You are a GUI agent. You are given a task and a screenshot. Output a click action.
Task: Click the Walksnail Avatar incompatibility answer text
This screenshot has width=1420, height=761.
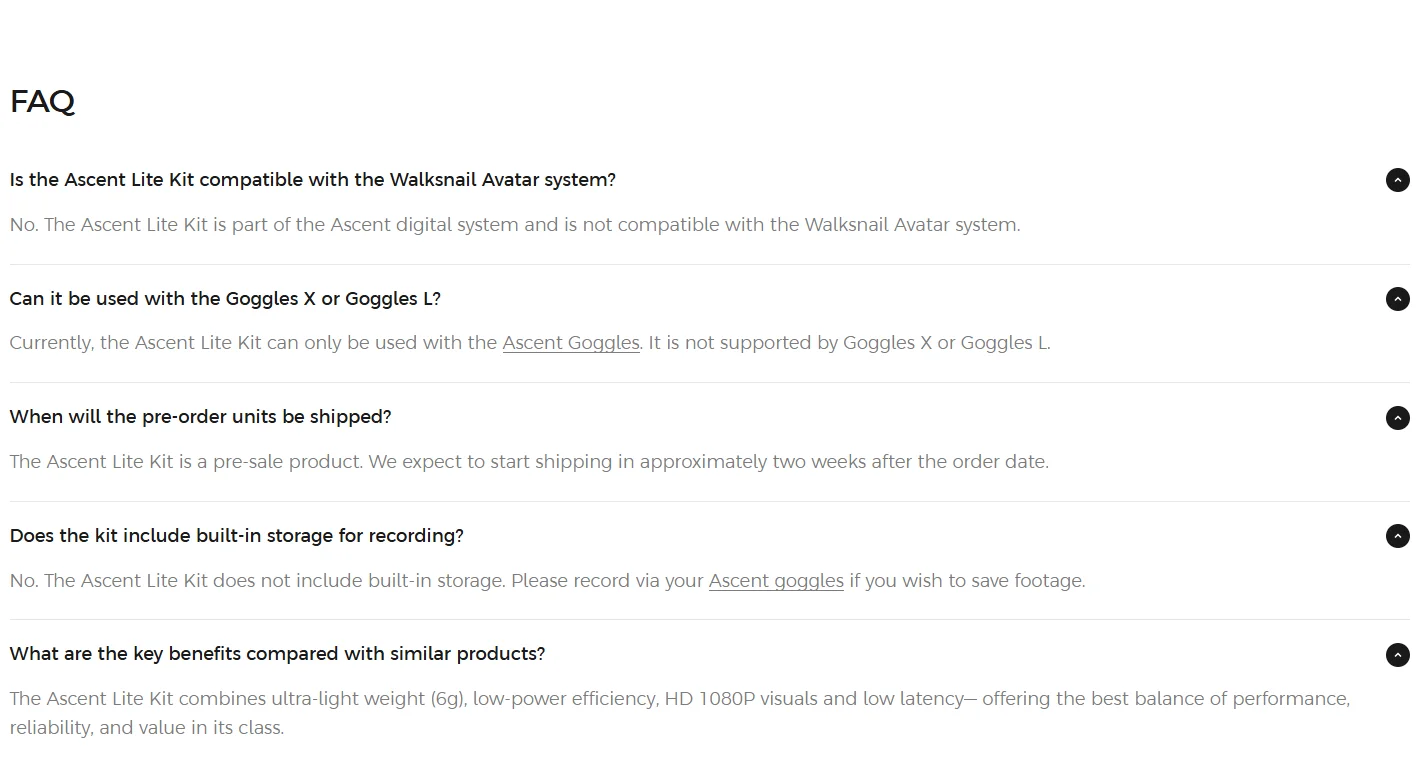(515, 225)
